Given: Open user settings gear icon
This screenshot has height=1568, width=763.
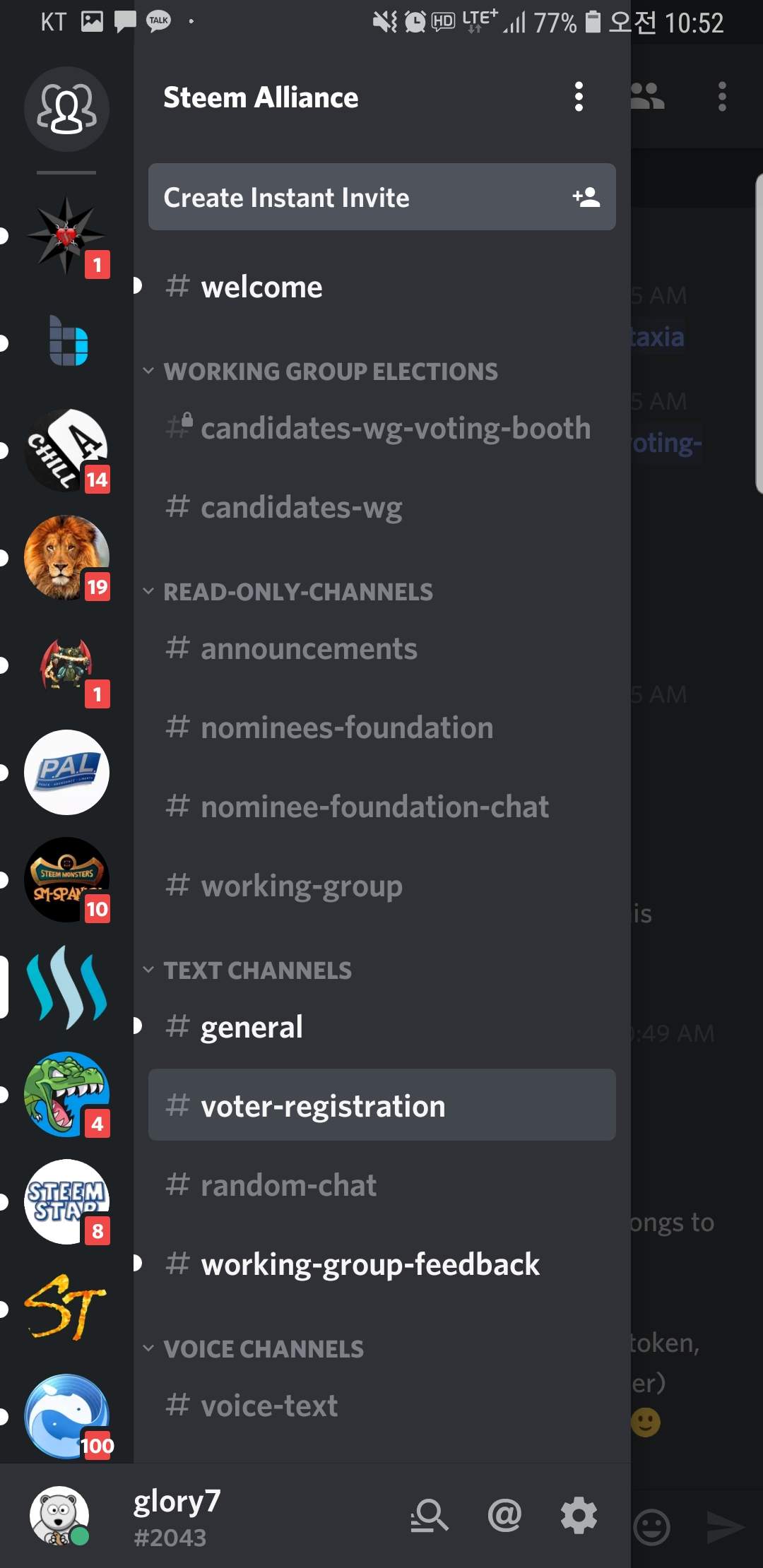Looking at the screenshot, I should coord(579,1516).
